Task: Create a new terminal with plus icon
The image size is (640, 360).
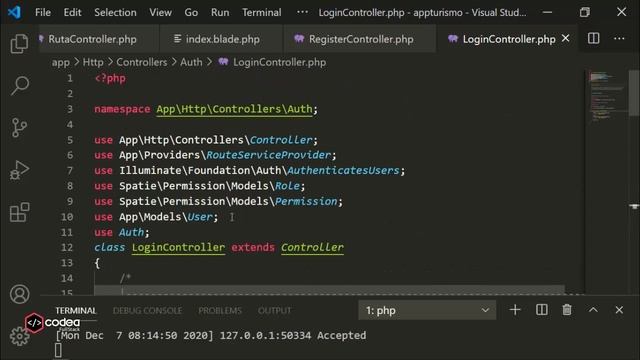Action: pos(515,310)
